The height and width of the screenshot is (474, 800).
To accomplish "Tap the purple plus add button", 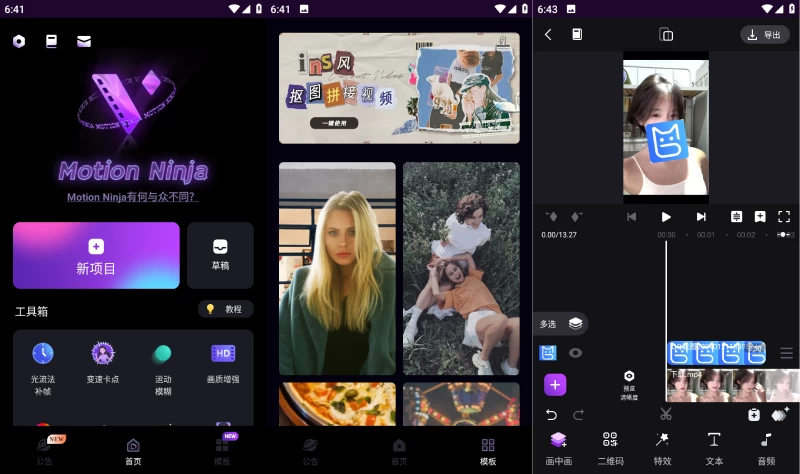I will pyautogui.click(x=555, y=385).
